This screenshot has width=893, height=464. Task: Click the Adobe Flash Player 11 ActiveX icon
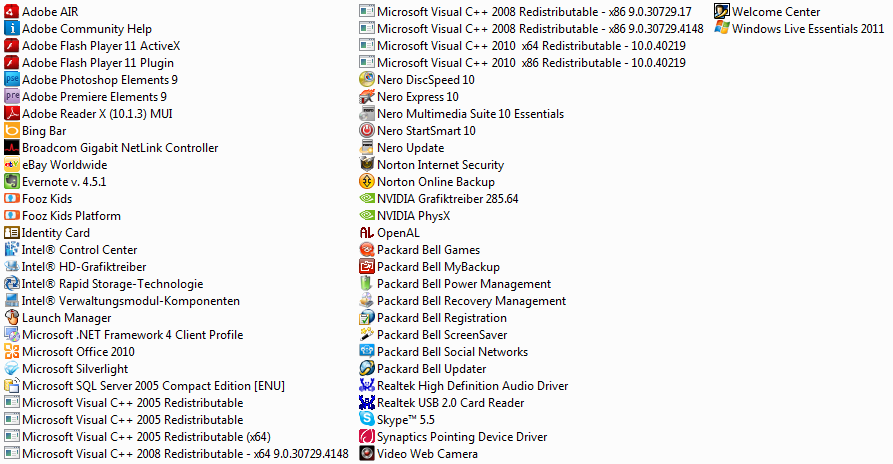point(11,46)
